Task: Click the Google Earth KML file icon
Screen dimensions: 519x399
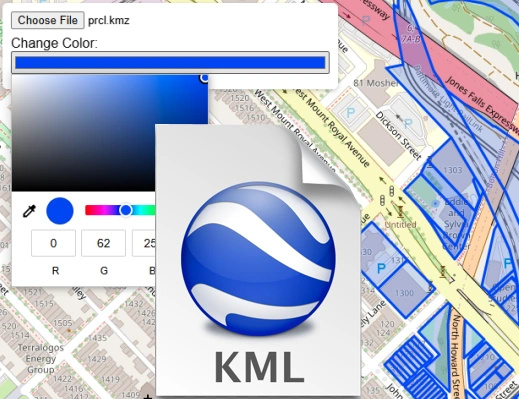Action: tap(258, 260)
